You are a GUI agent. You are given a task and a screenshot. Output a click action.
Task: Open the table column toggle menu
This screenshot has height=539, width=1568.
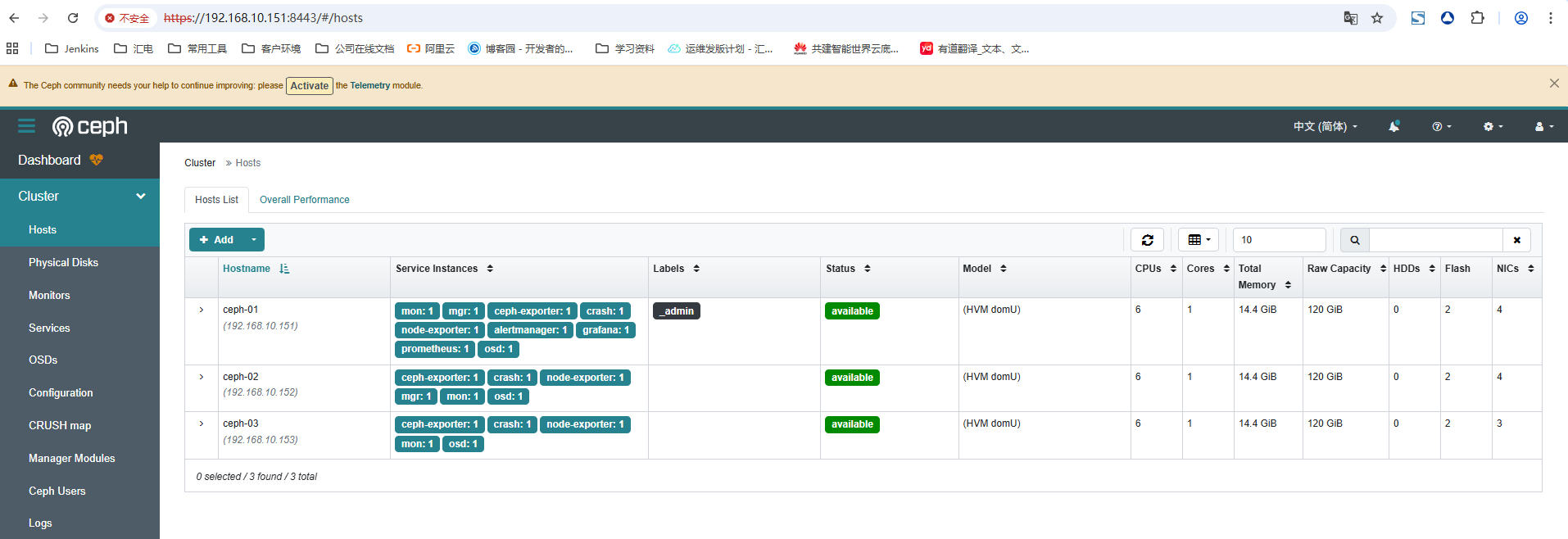[x=1199, y=240]
